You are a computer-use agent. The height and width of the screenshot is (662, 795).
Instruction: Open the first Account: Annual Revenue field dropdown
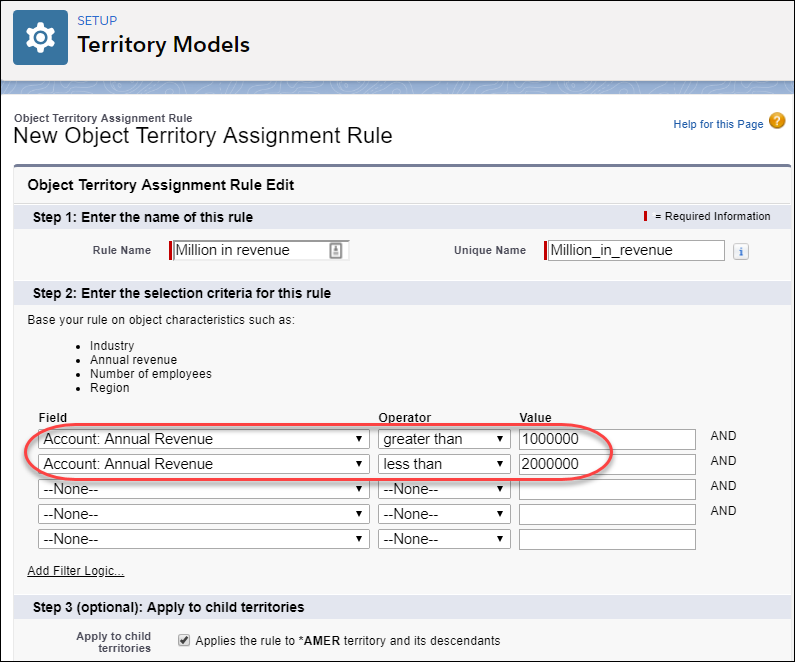coord(204,439)
